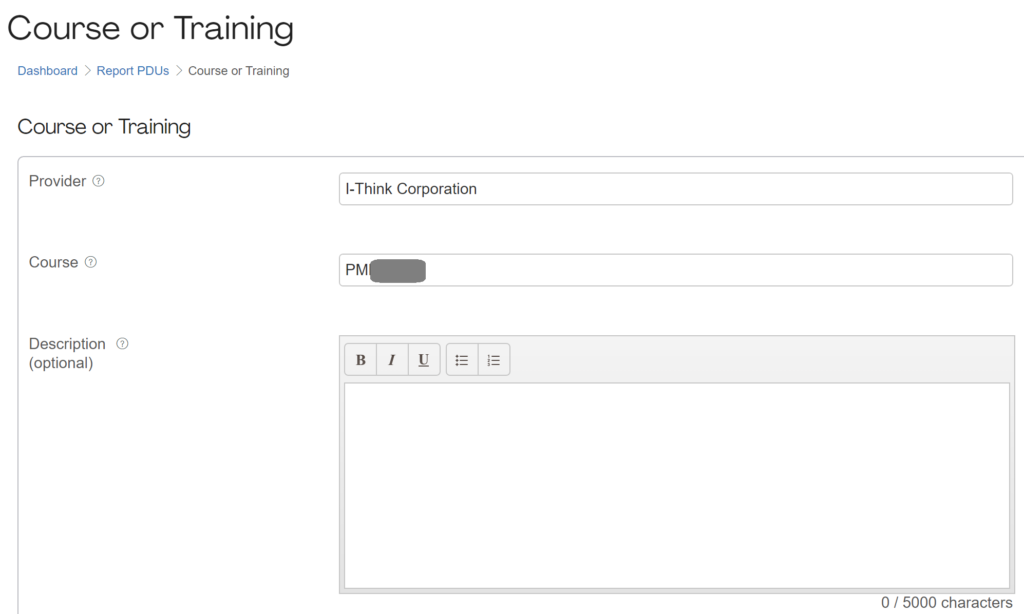The image size is (1024, 614).
Task: Click the large Course or Training page title
Action: [150, 29]
